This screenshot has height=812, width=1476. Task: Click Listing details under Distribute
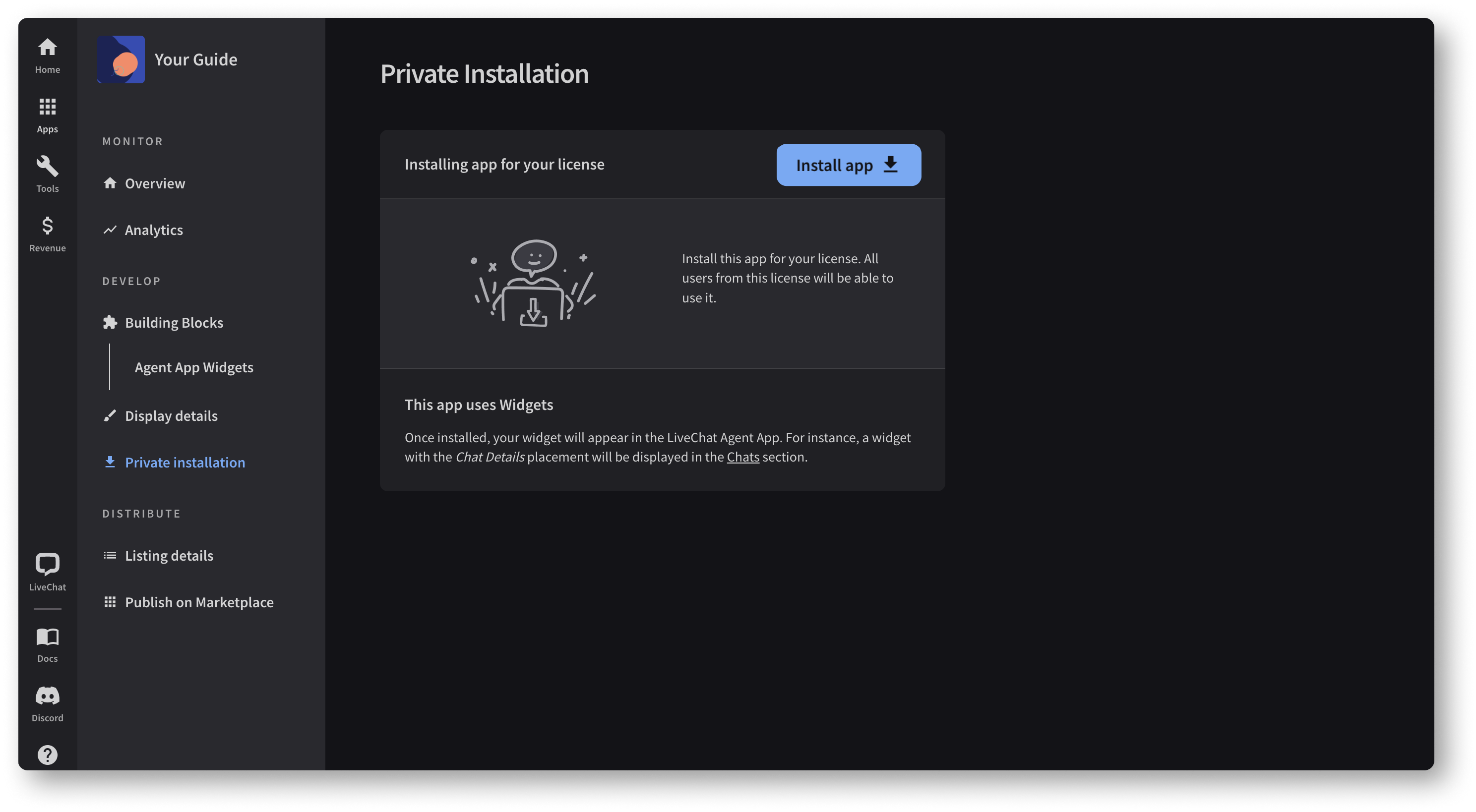point(168,555)
